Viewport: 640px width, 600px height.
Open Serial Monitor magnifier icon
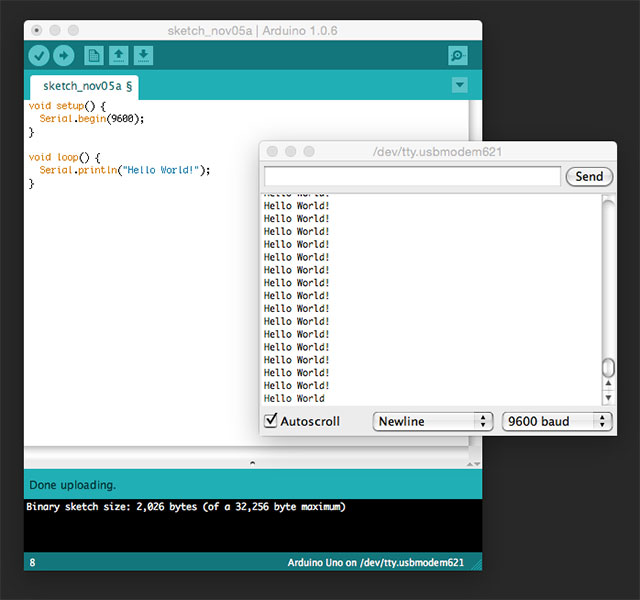pos(458,56)
